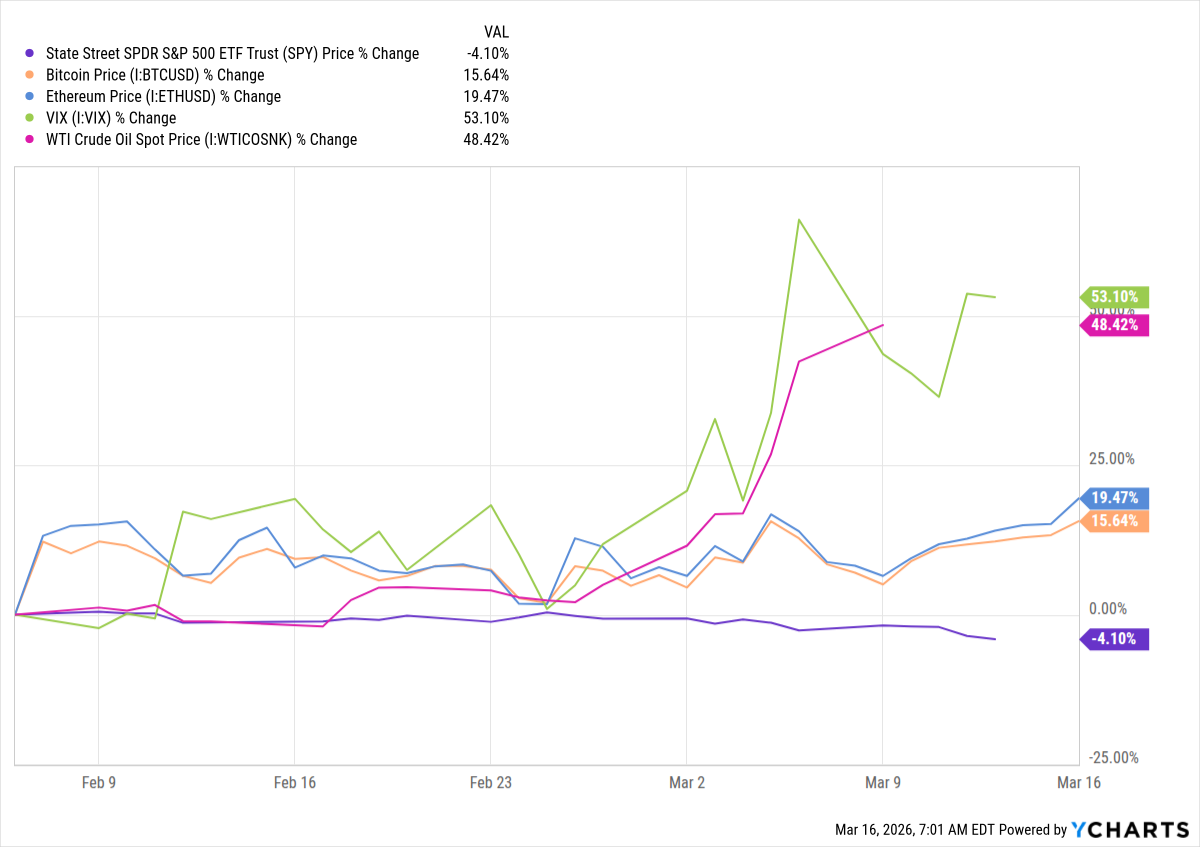Click the orange 15.64% Bitcoin value flag

click(x=1115, y=521)
